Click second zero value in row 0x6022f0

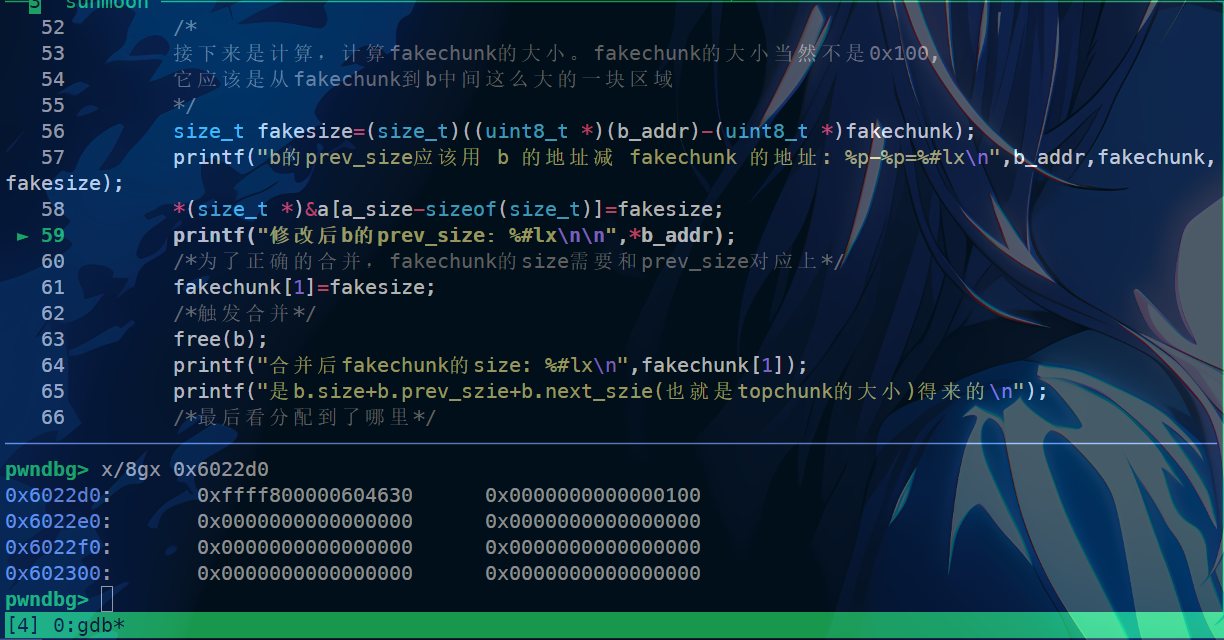(x=593, y=547)
